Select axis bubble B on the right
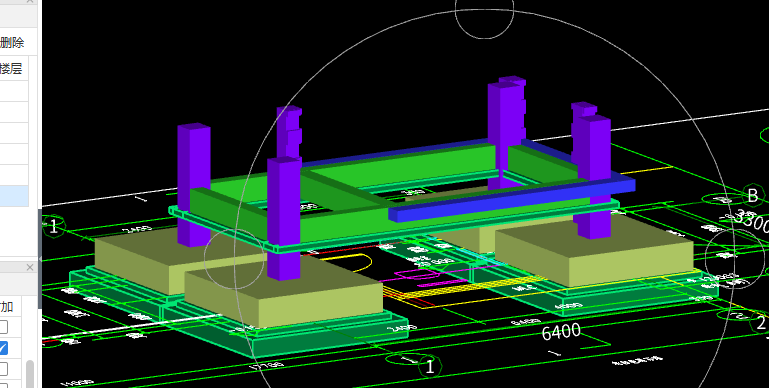 pos(752,196)
